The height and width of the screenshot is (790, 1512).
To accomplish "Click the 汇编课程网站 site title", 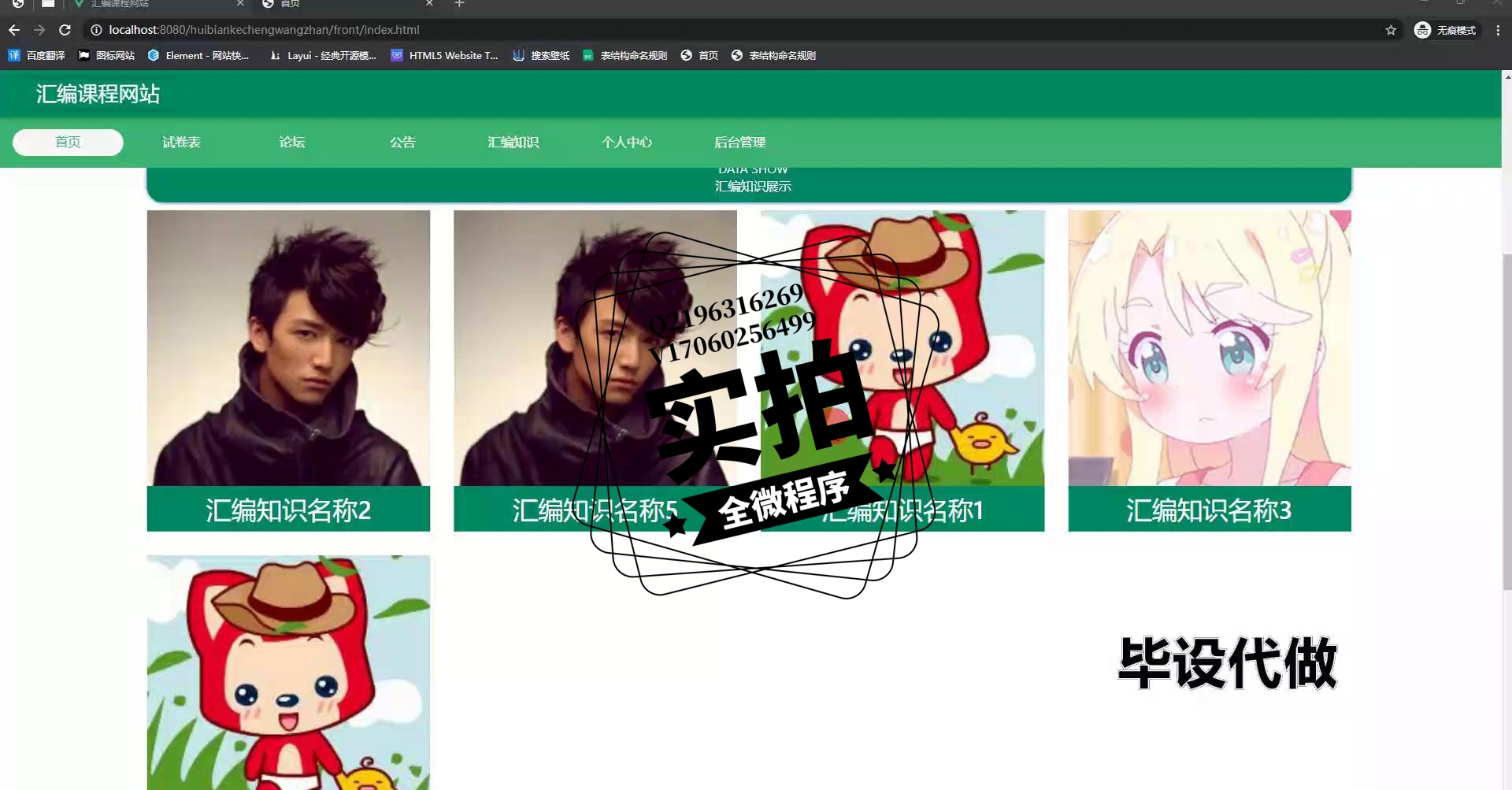I will pos(98,95).
